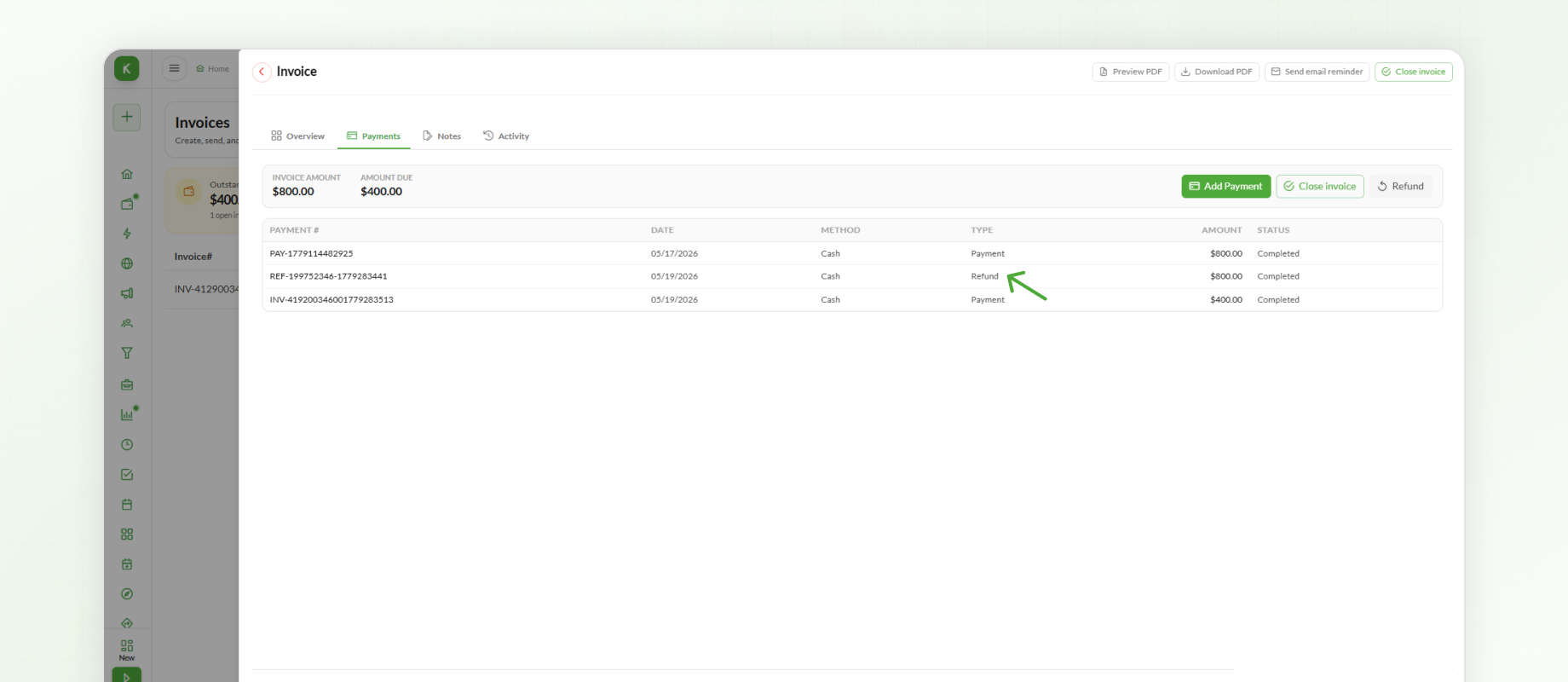Select the megaphone sidebar icon
This screenshot has height=682, width=1568.
127,293
